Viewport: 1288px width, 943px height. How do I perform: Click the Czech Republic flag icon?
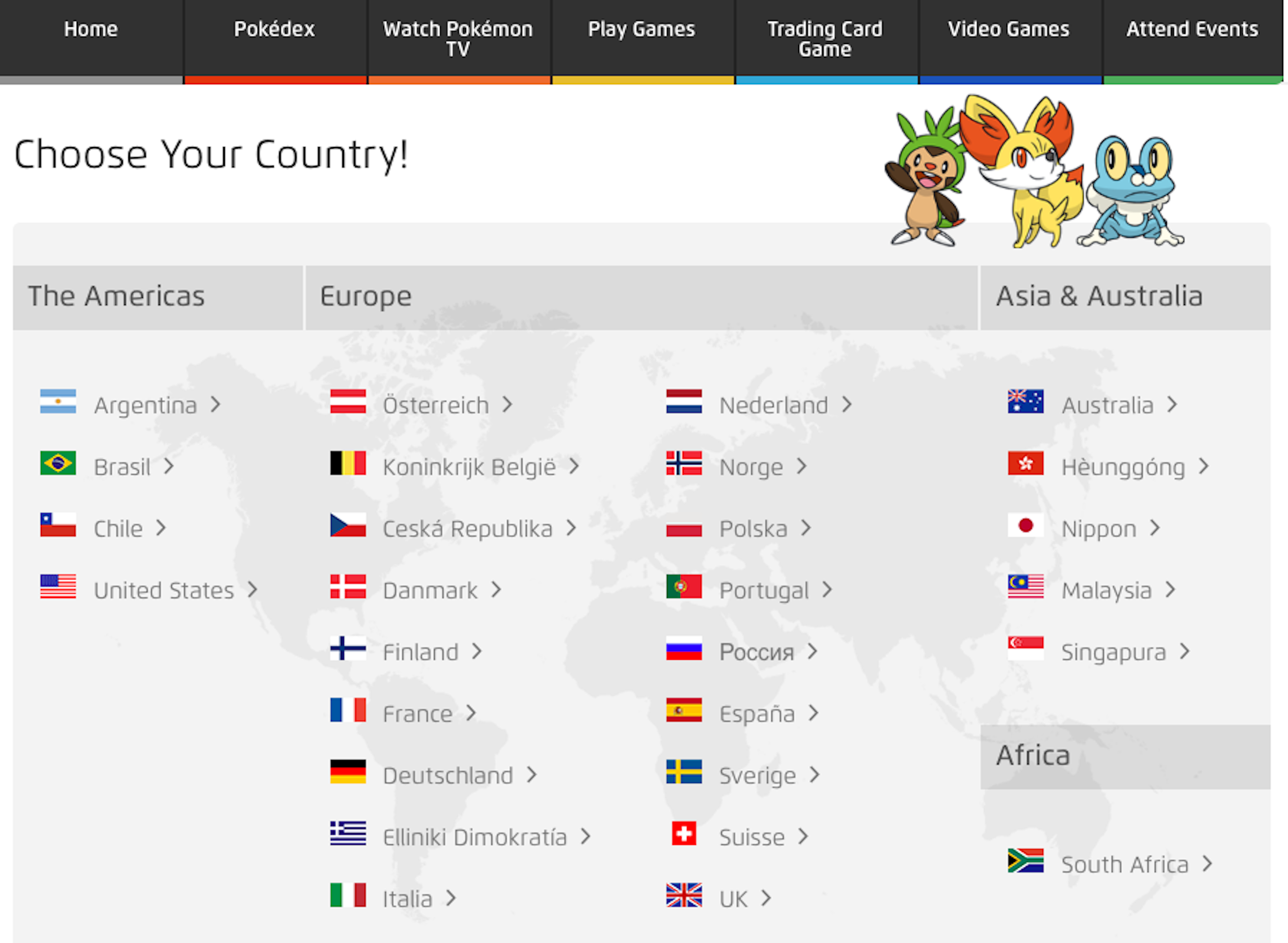click(348, 525)
